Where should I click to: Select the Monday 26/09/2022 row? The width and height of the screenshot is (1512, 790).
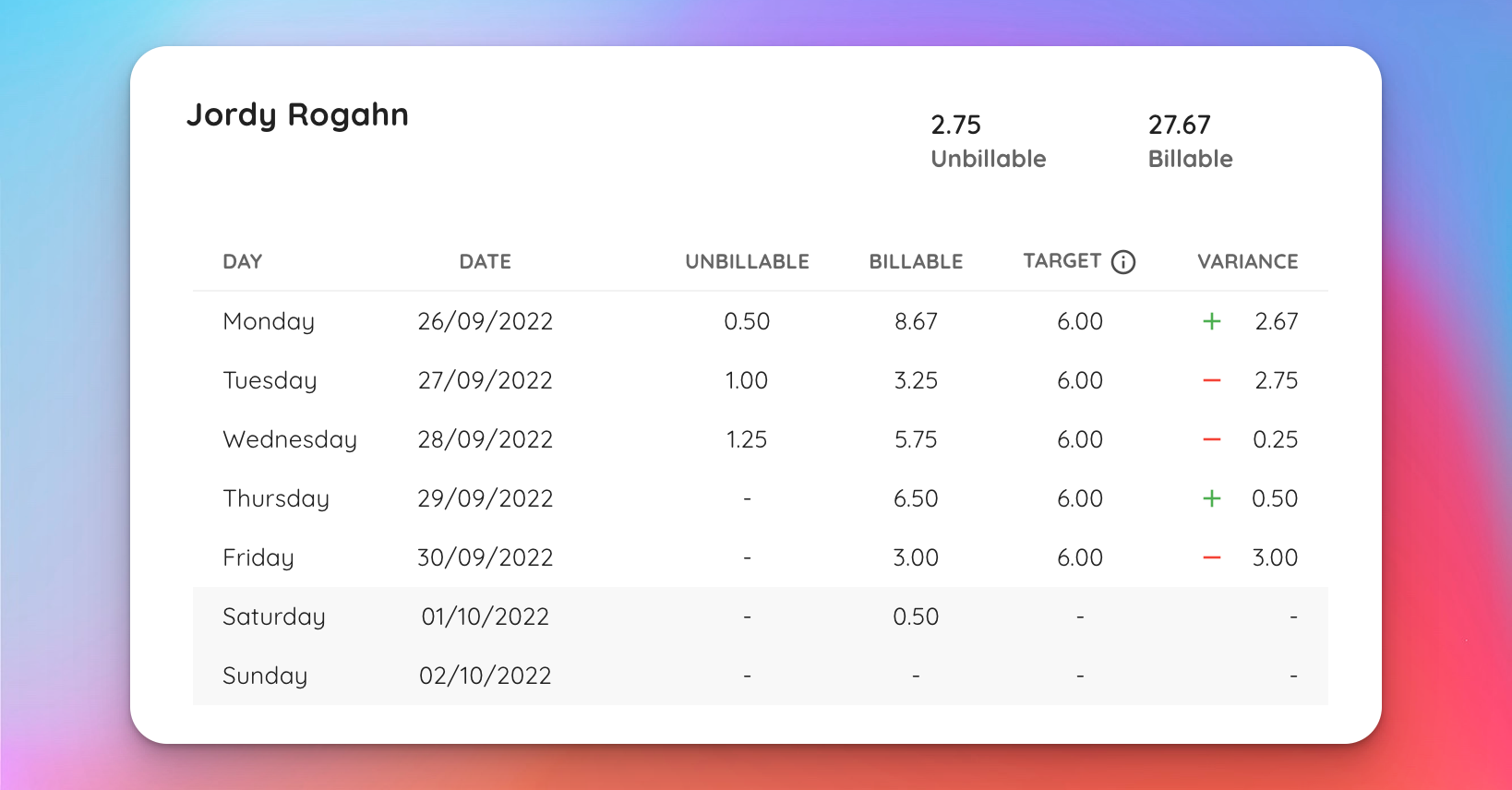[646, 321]
